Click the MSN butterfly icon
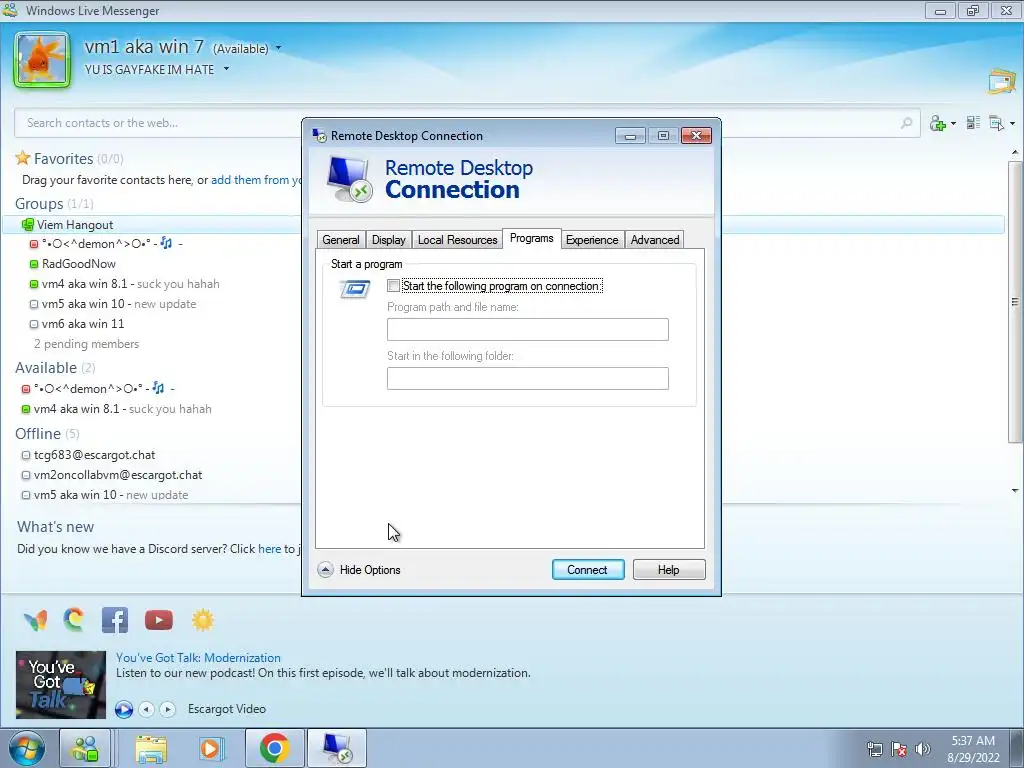 (35, 620)
